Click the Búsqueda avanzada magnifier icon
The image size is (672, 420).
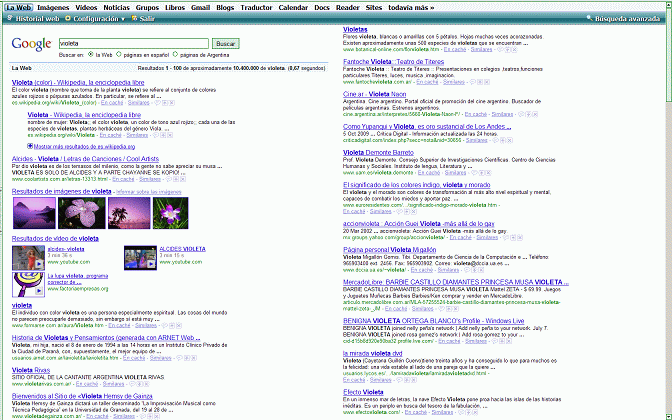coord(589,18)
